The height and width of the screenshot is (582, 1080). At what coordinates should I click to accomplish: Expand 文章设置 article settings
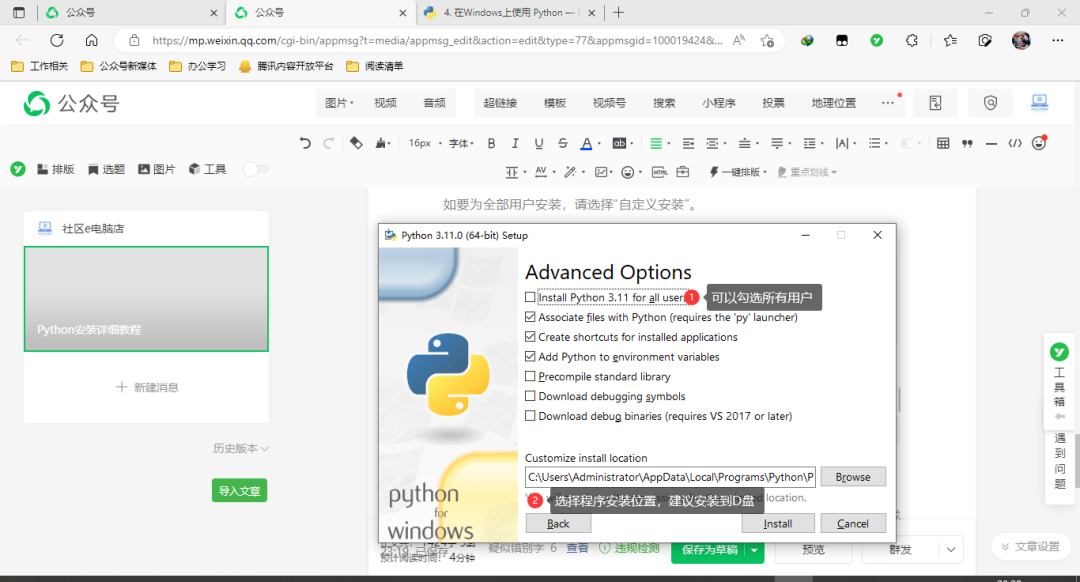(x=1030, y=546)
